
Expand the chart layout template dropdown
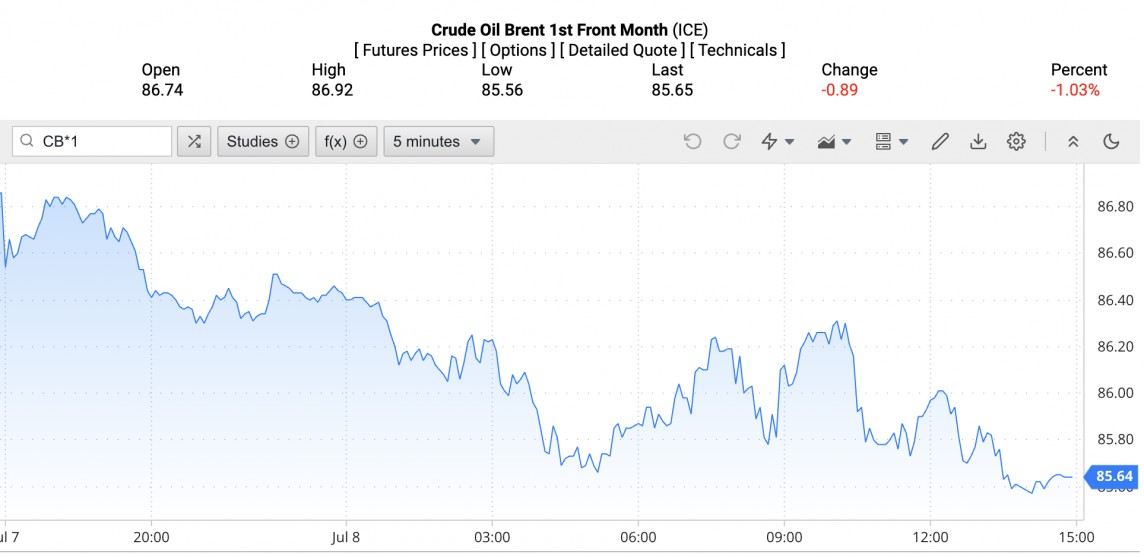(x=890, y=142)
